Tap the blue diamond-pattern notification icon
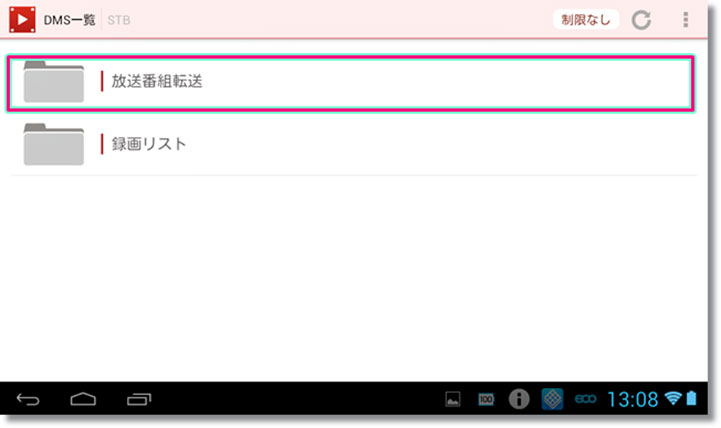Image resolution: width=721 pixels, height=428 pixels. [552, 399]
